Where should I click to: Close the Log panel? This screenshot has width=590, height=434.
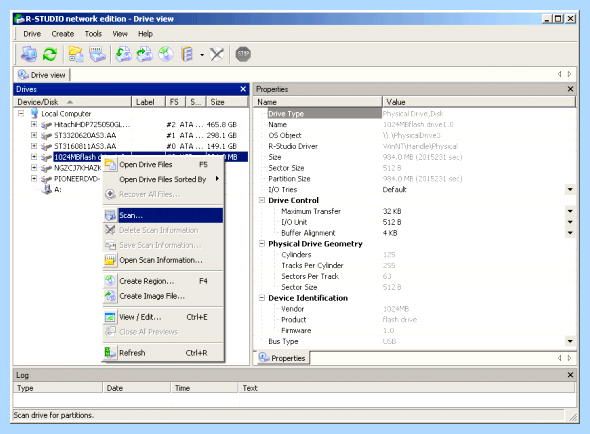[x=570, y=375]
